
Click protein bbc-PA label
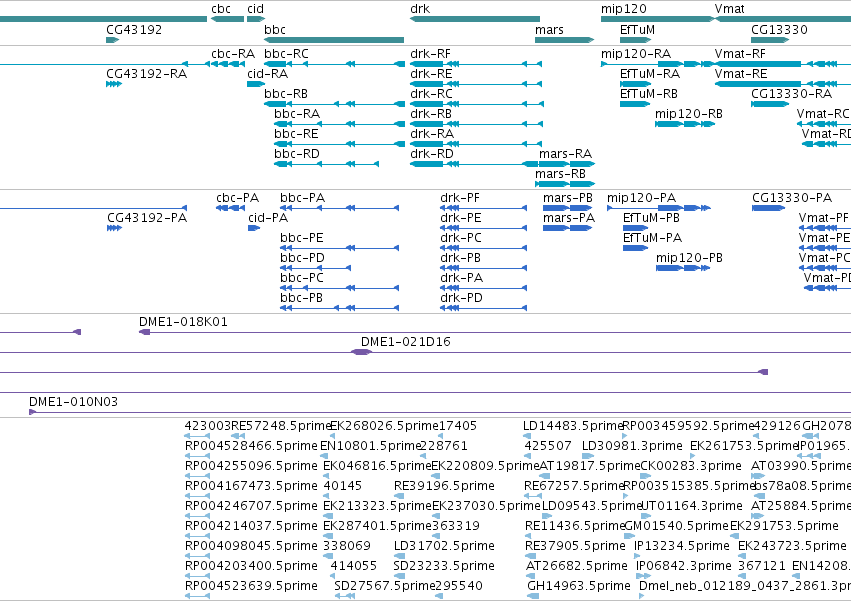[302, 198]
